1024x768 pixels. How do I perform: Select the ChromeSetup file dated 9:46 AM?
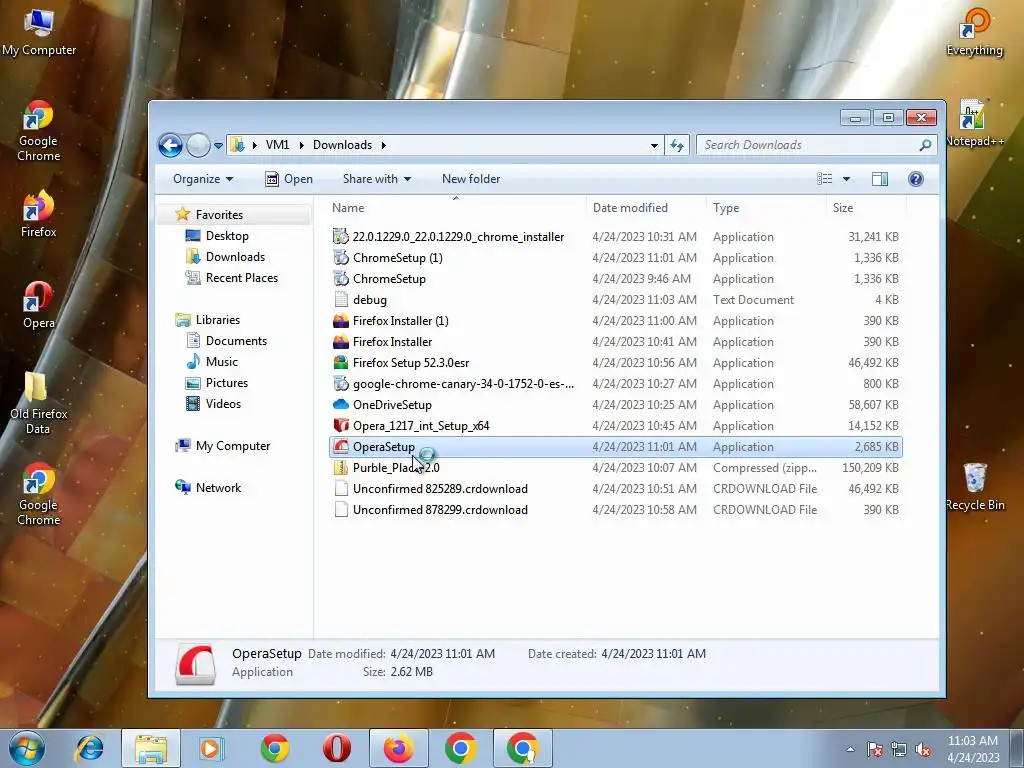pos(389,279)
